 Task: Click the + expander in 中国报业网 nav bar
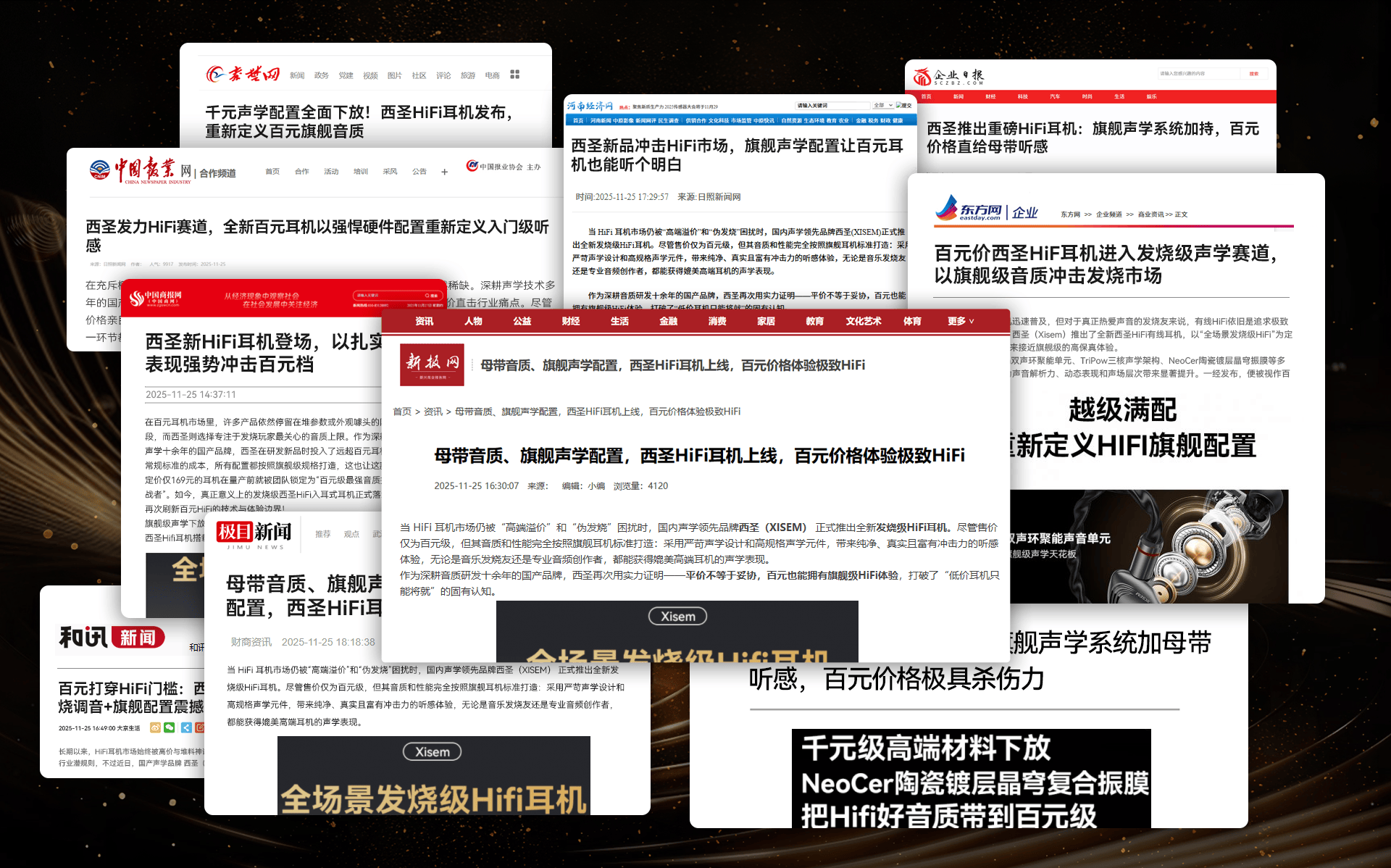point(444,172)
